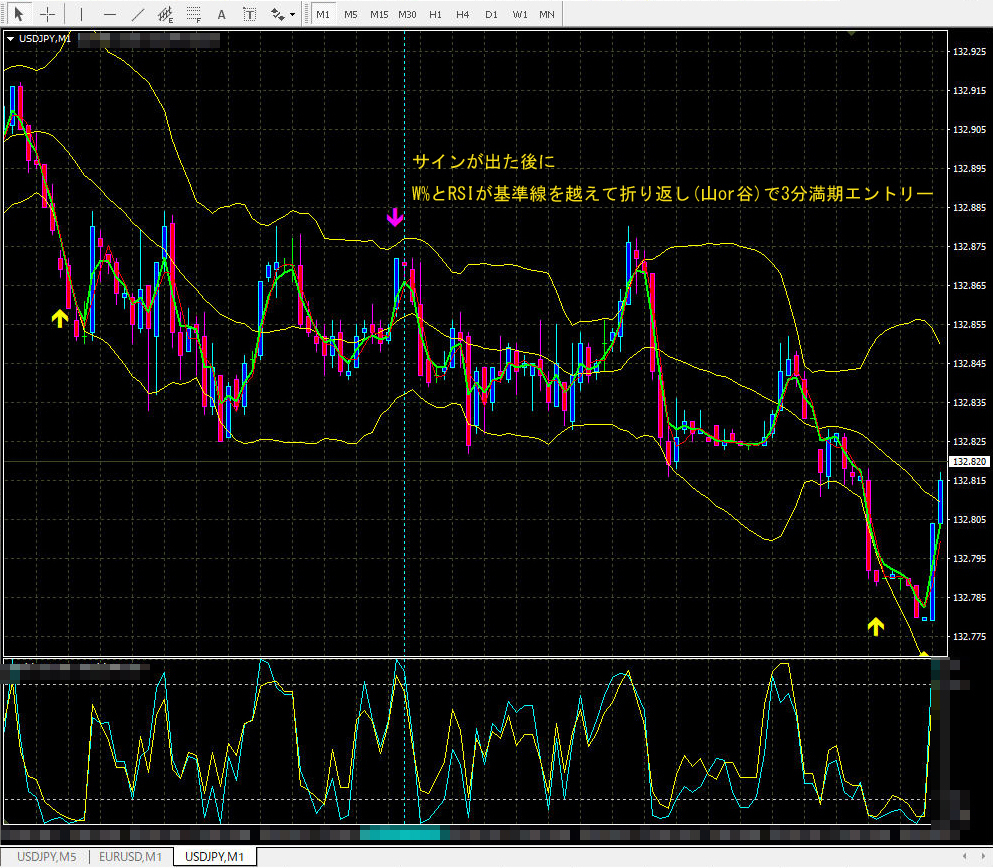Image resolution: width=993 pixels, height=868 pixels.
Task: Switch chart to D1 timeframe
Action: point(491,14)
